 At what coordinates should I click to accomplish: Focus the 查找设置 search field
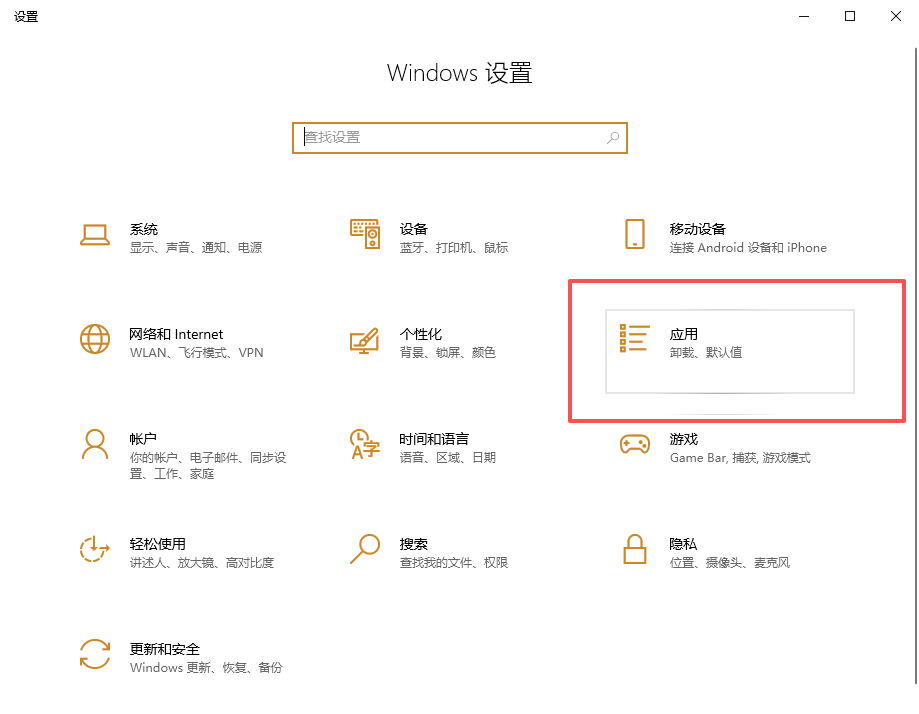pos(460,138)
